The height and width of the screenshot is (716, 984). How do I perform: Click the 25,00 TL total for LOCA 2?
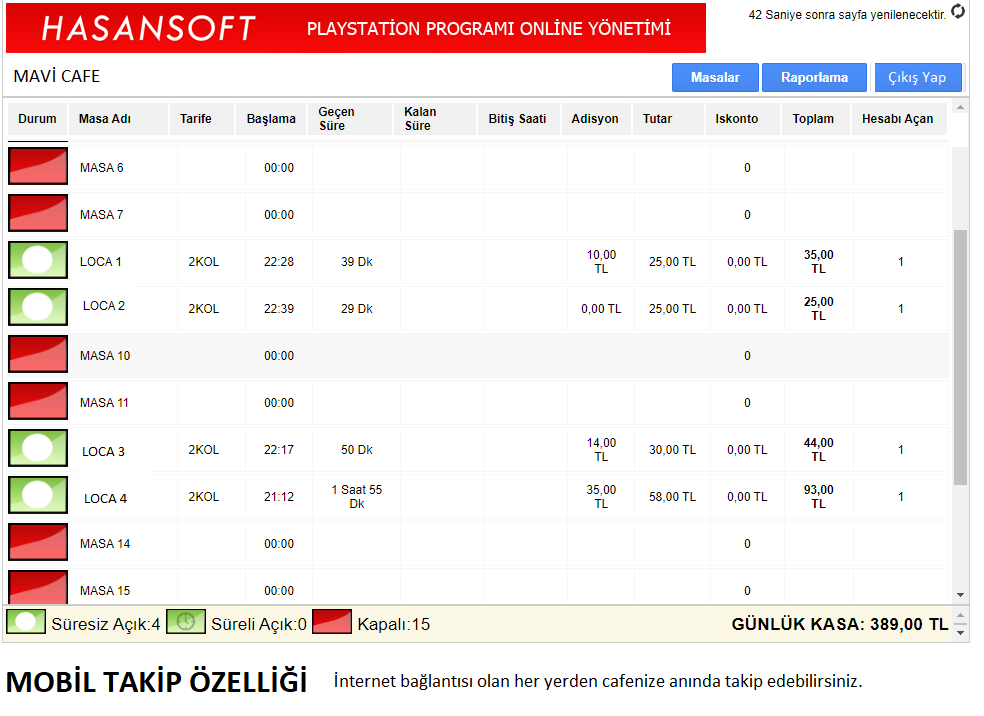(x=819, y=309)
